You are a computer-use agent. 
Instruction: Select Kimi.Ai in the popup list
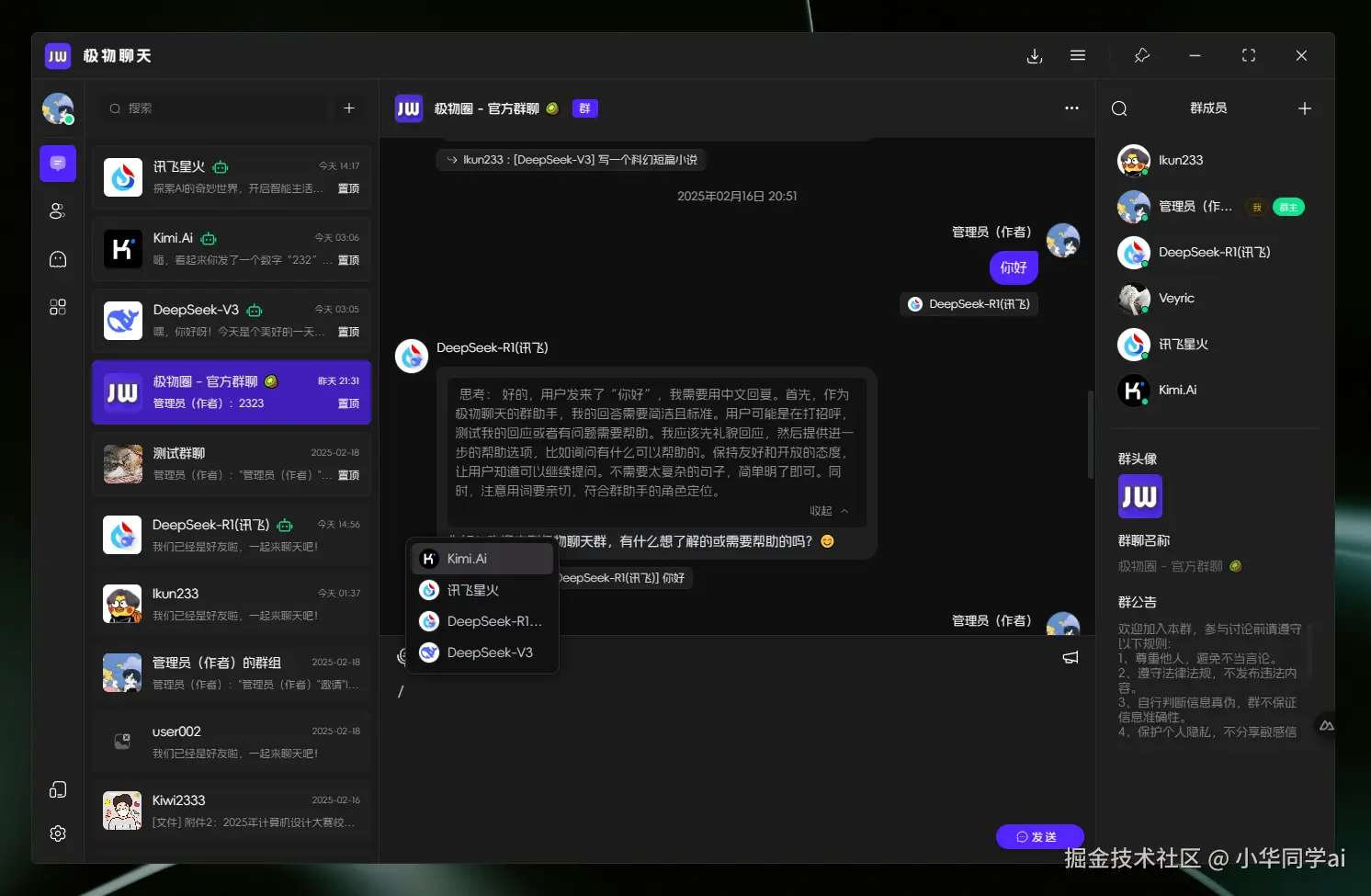pyautogui.click(x=483, y=559)
